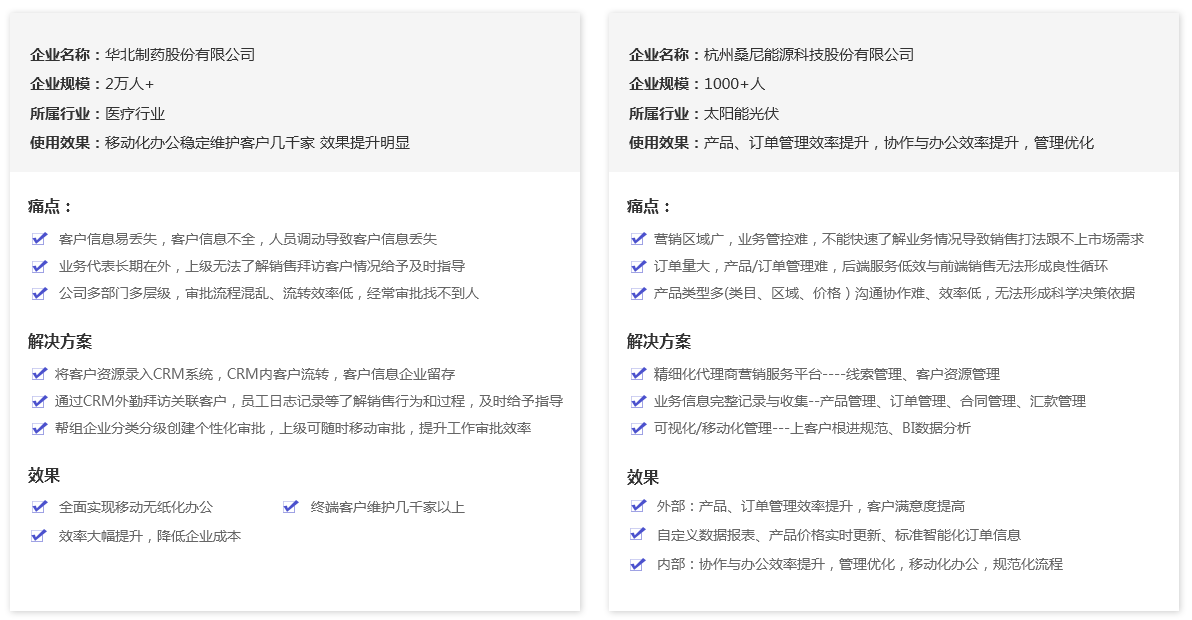Select the text 产品管理、订单管理、合同管理、汇款管理

pos(953,401)
